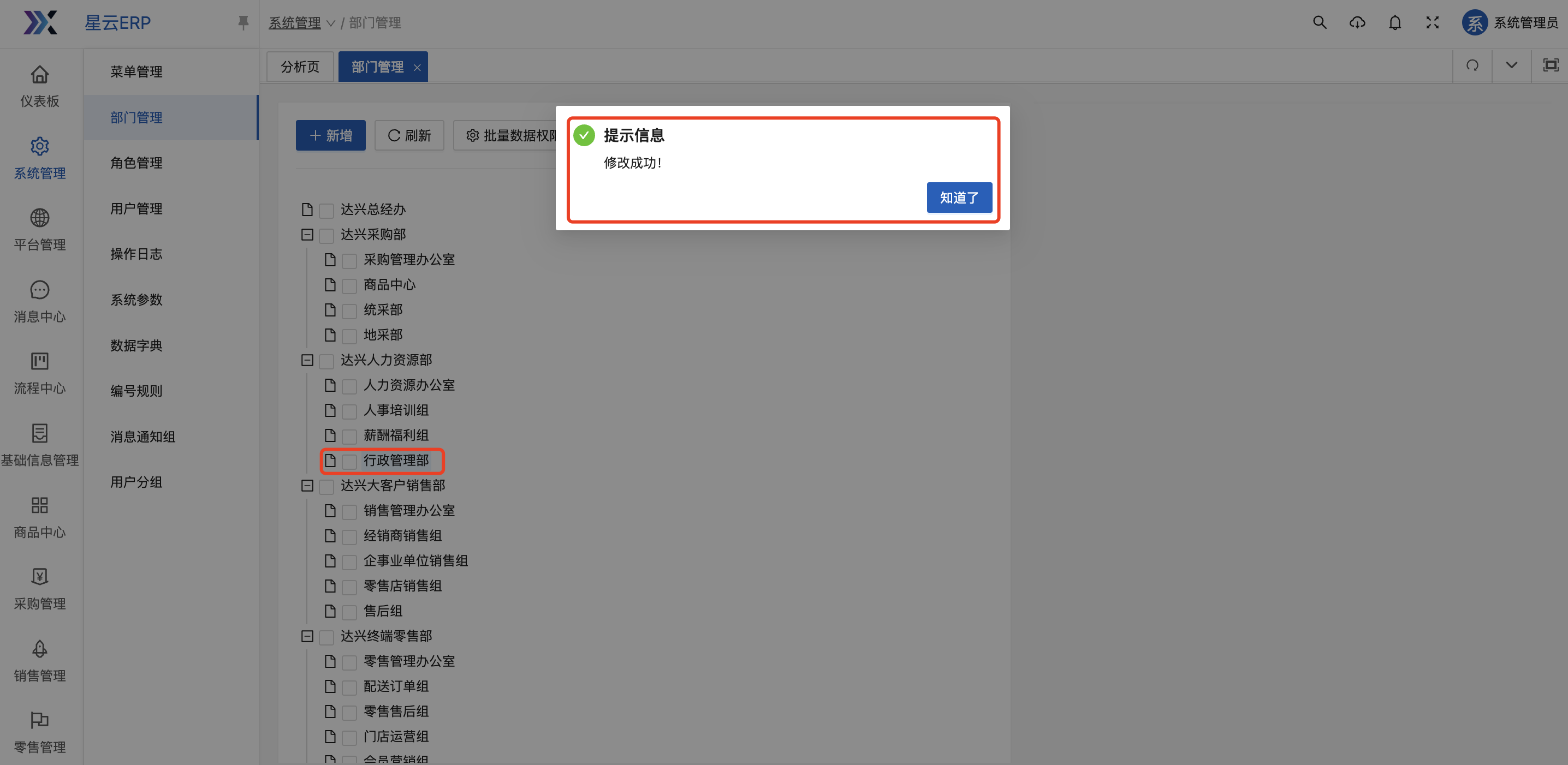Switch to the 分析页 tab
1568x765 pixels.
click(300, 66)
